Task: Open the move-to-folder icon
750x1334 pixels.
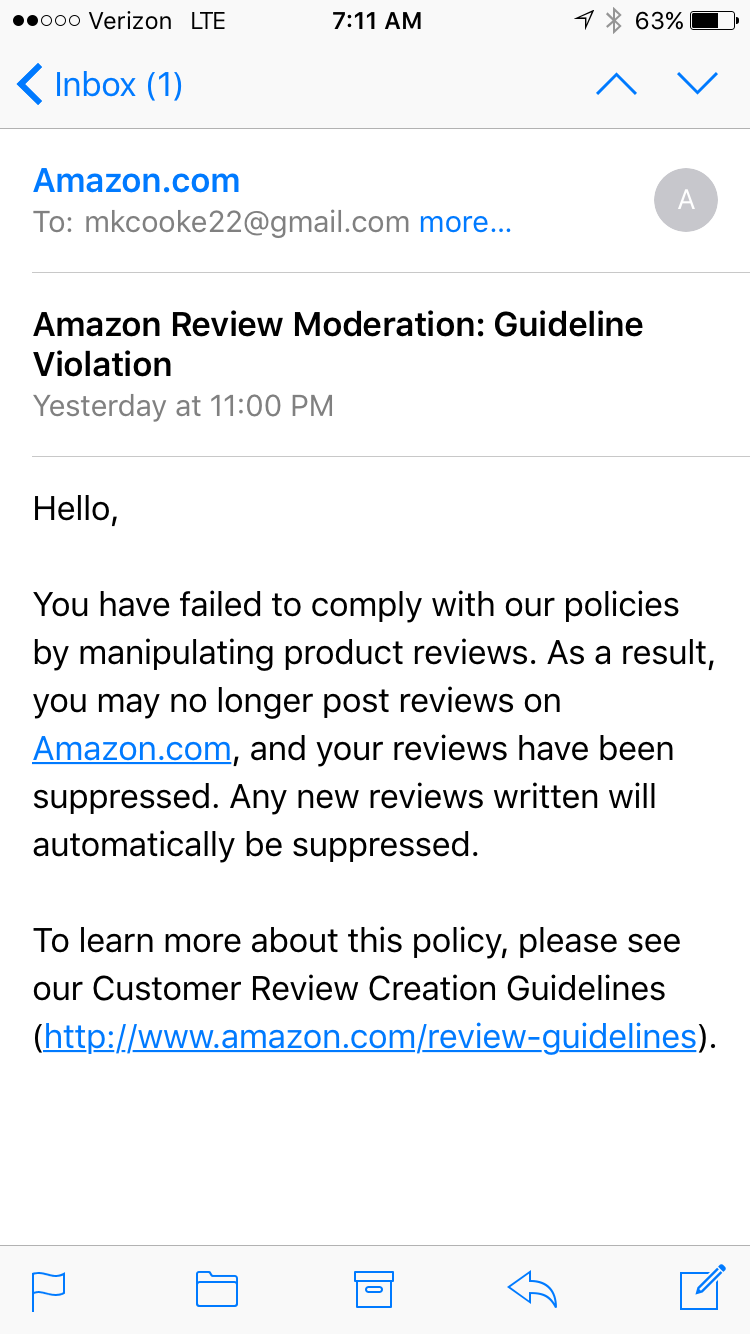Action: (216, 1288)
